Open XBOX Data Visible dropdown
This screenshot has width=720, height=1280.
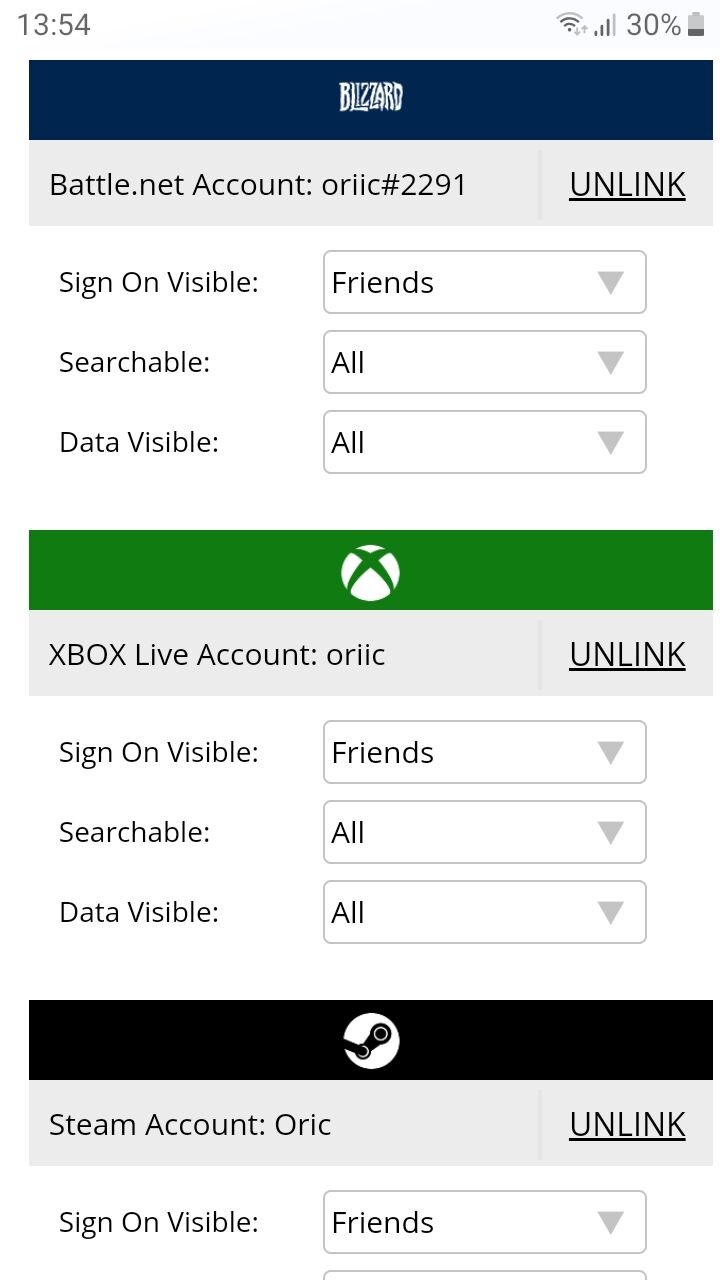(x=485, y=912)
